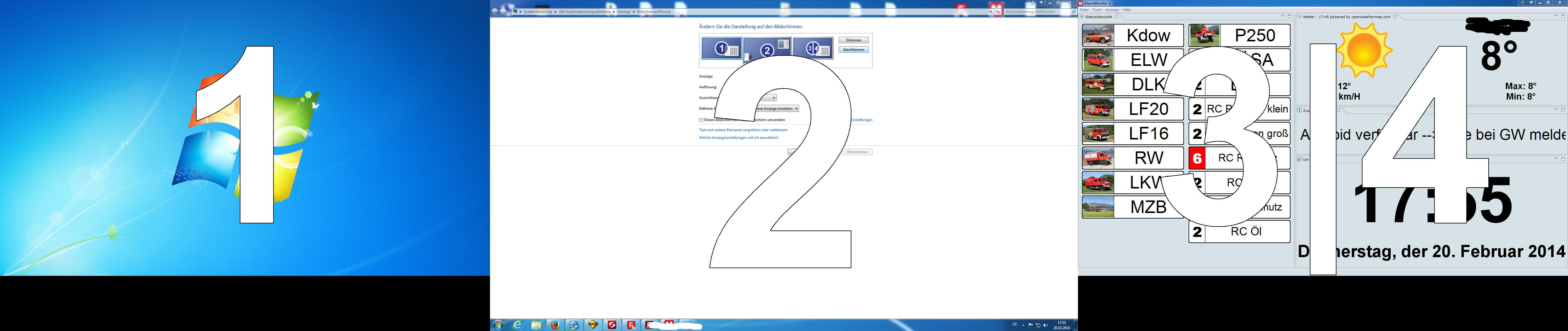
Task: Select monitor 1 in display arrangement
Action: pyautogui.click(x=721, y=49)
